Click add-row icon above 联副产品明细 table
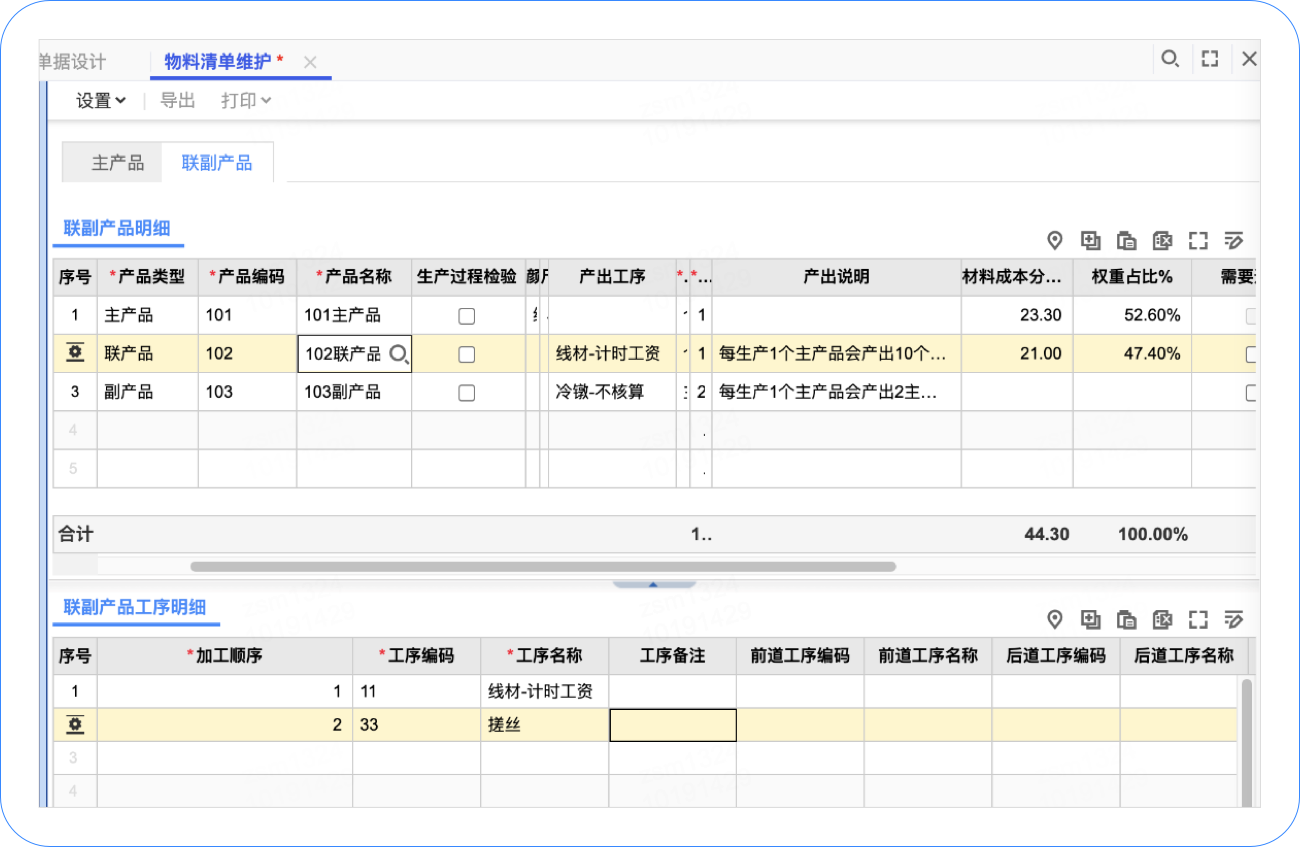Viewport: 1300px width, 847px height. coord(1091,240)
